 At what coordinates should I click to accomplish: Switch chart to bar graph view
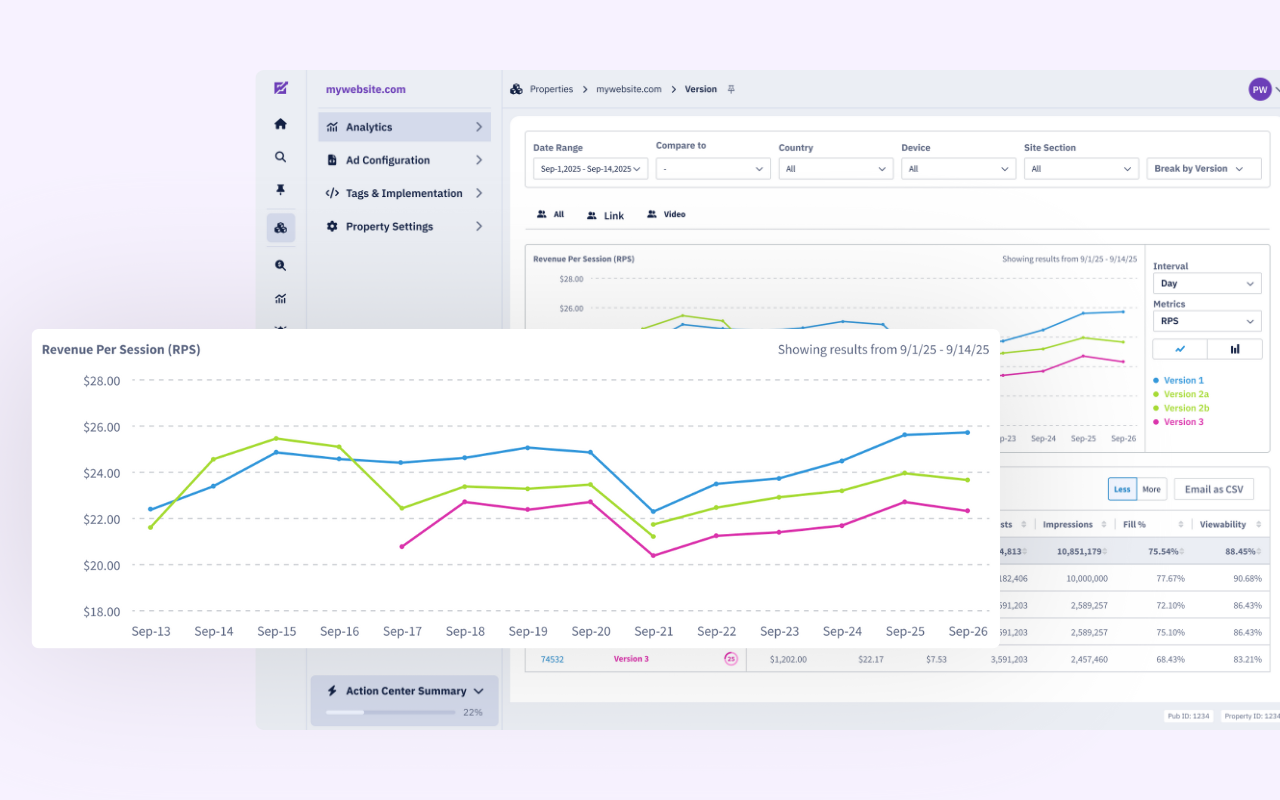pos(1234,349)
